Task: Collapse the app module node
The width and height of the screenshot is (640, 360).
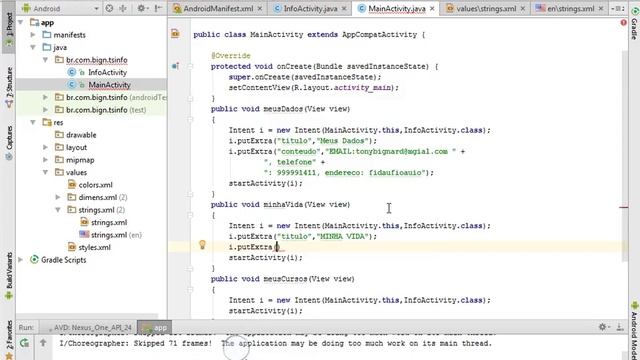Action: 21,23
